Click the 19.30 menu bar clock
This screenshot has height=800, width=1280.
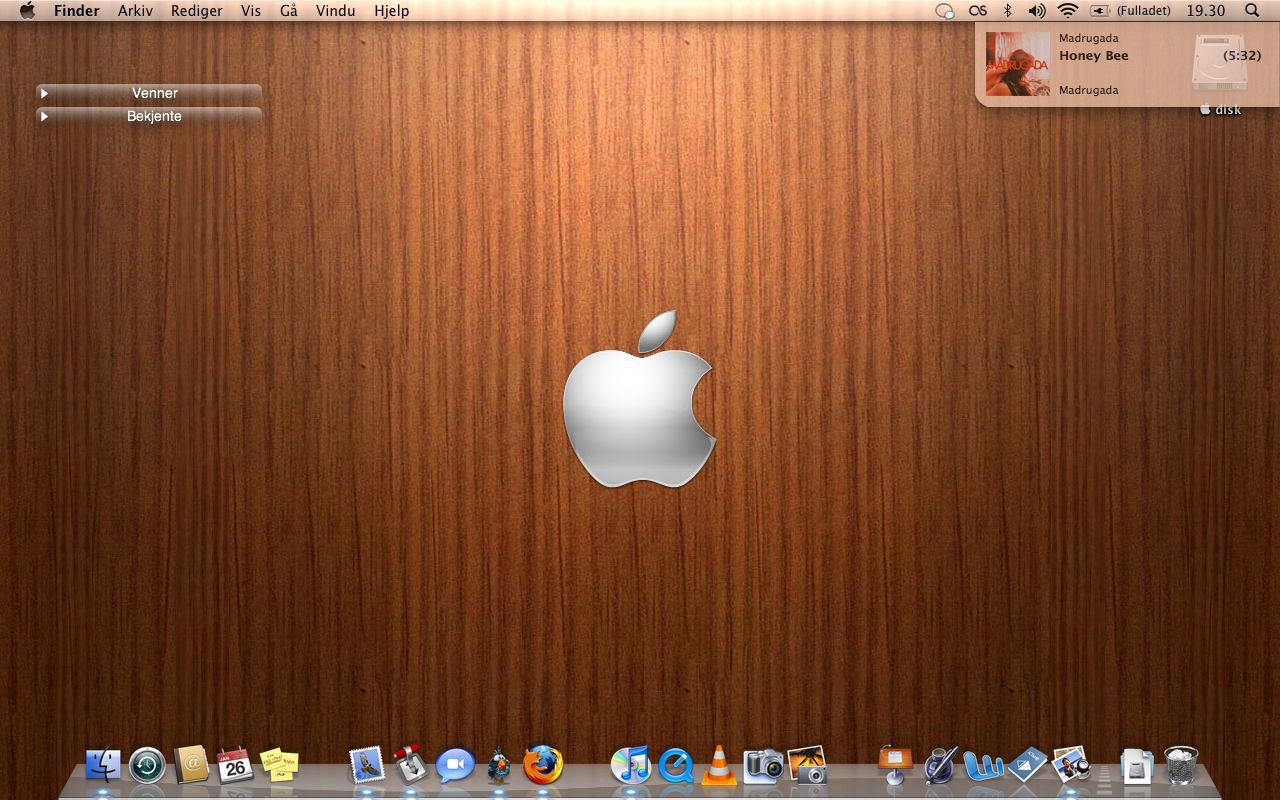click(1206, 11)
